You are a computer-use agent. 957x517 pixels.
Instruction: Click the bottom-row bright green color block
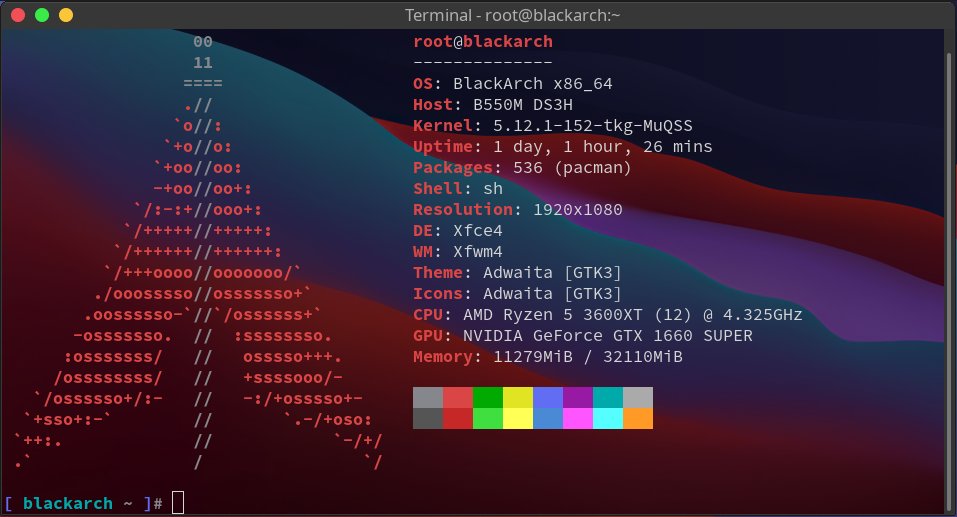pos(488,418)
